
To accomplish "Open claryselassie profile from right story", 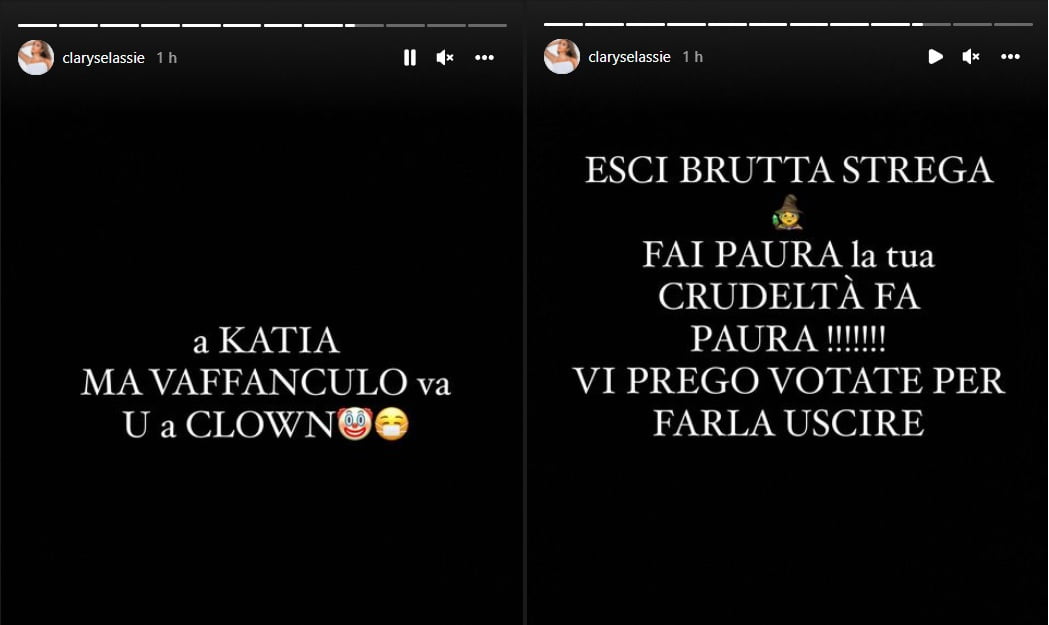I will pos(630,58).
